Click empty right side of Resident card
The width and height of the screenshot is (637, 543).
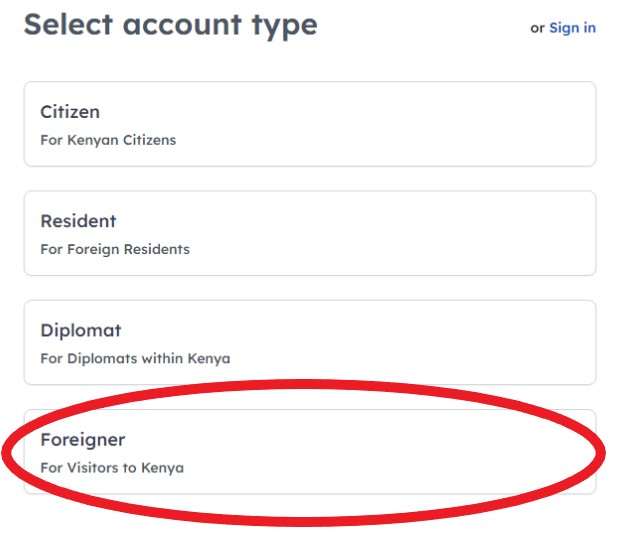coord(500,233)
